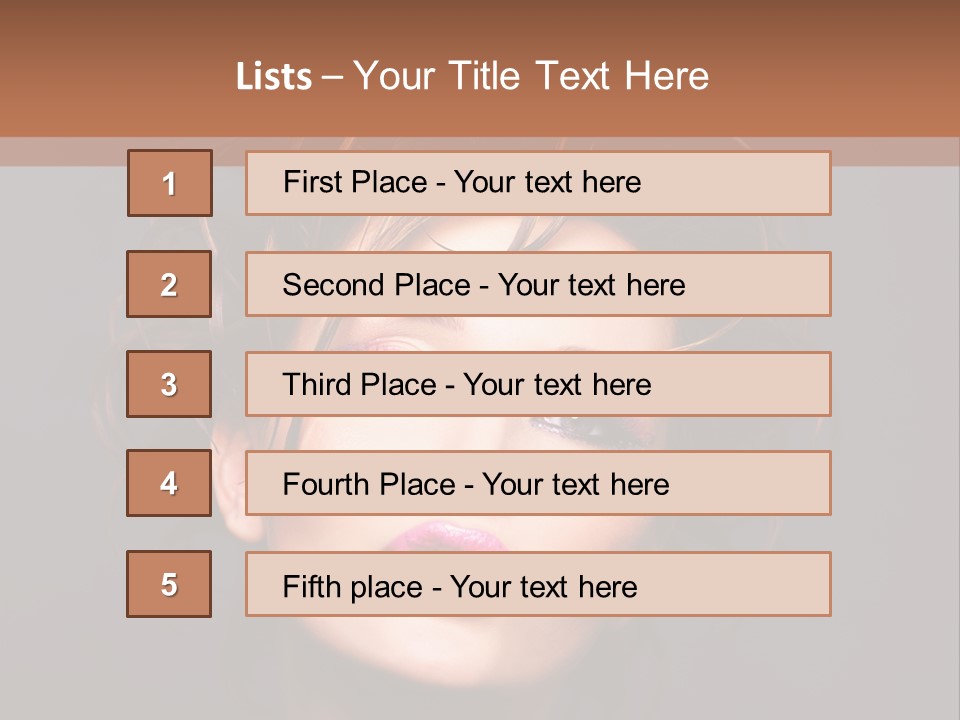Select 'Your Title Text Here' in the heading
This screenshot has width=960, height=720.
pos(531,77)
